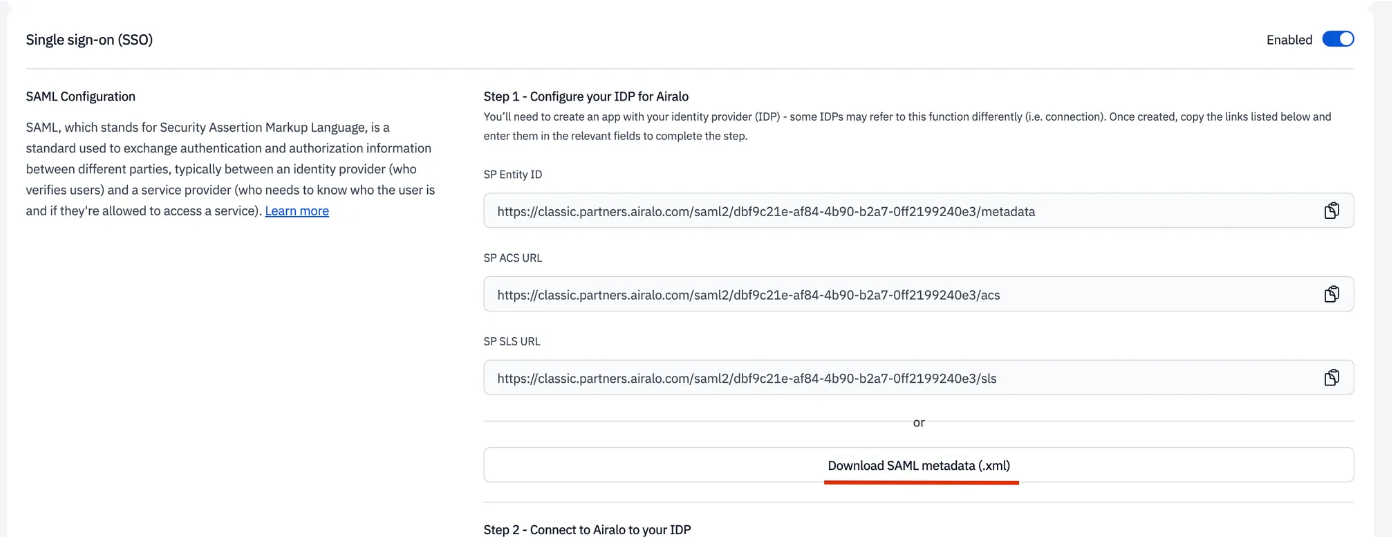
Task: Disable the Single sign-on Enabled switch
Action: point(1338,39)
